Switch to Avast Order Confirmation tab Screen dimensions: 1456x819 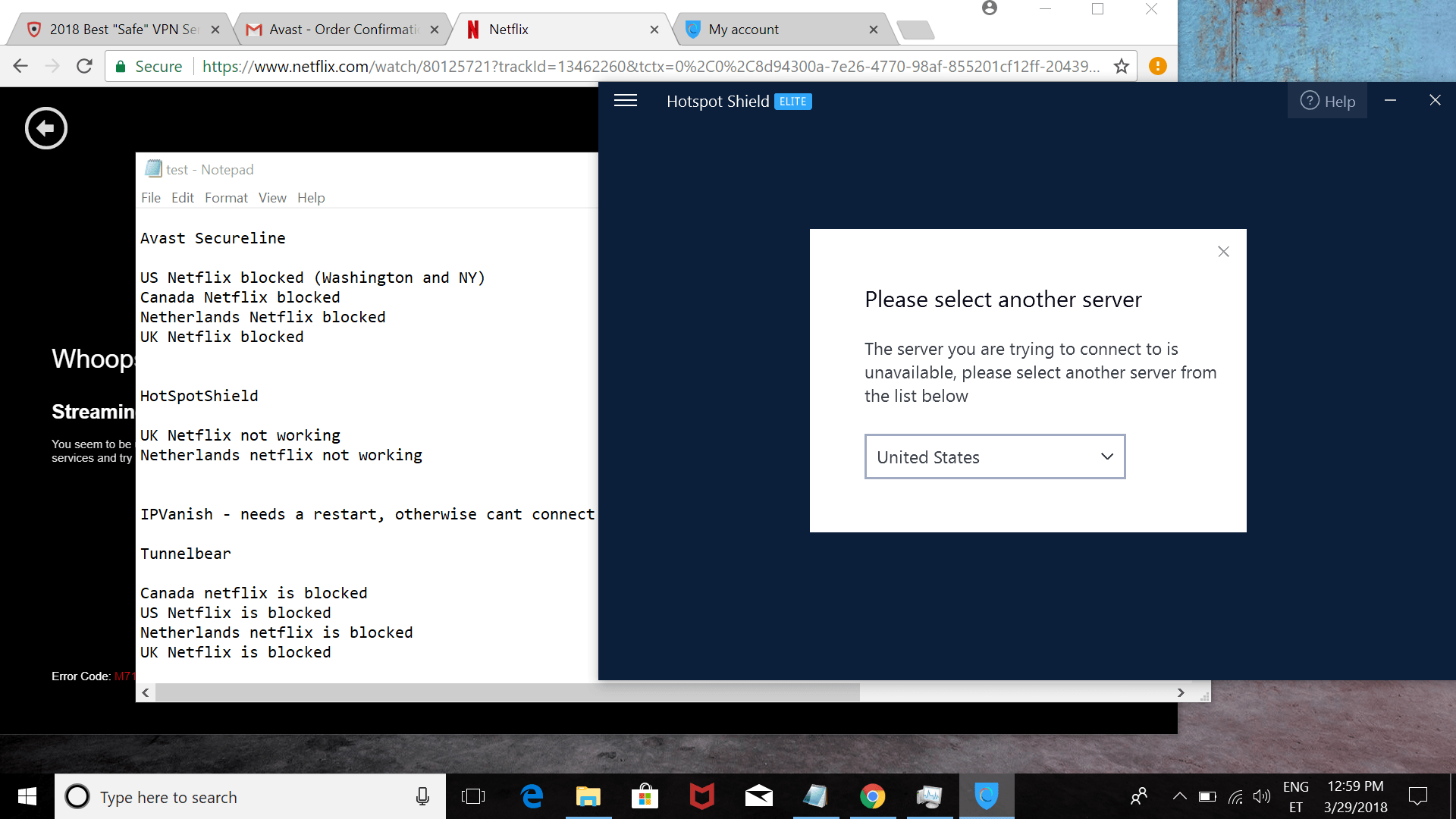(x=343, y=30)
